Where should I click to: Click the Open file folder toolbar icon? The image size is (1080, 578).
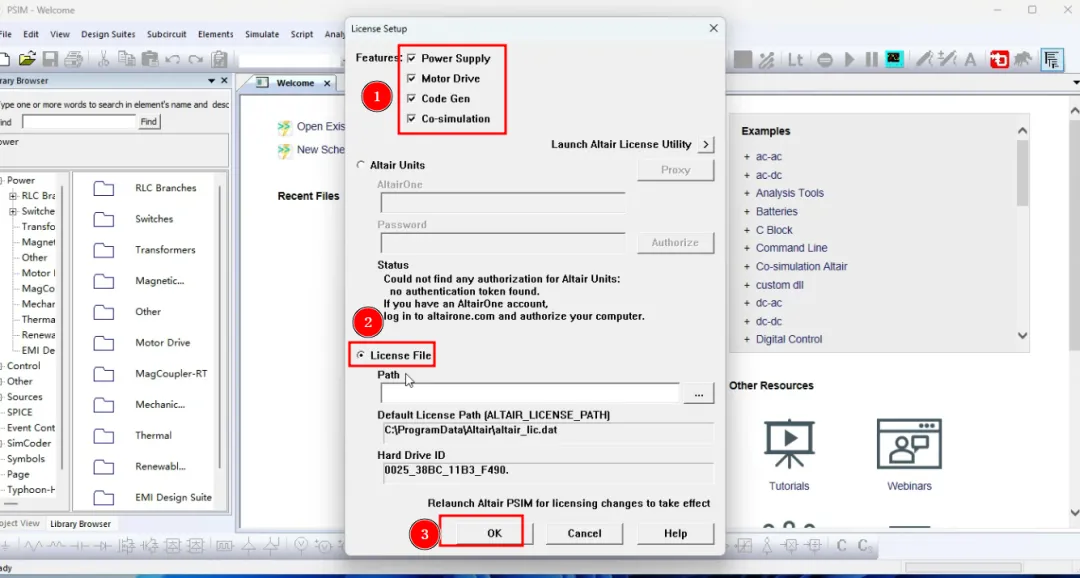[x=27, y=59]
